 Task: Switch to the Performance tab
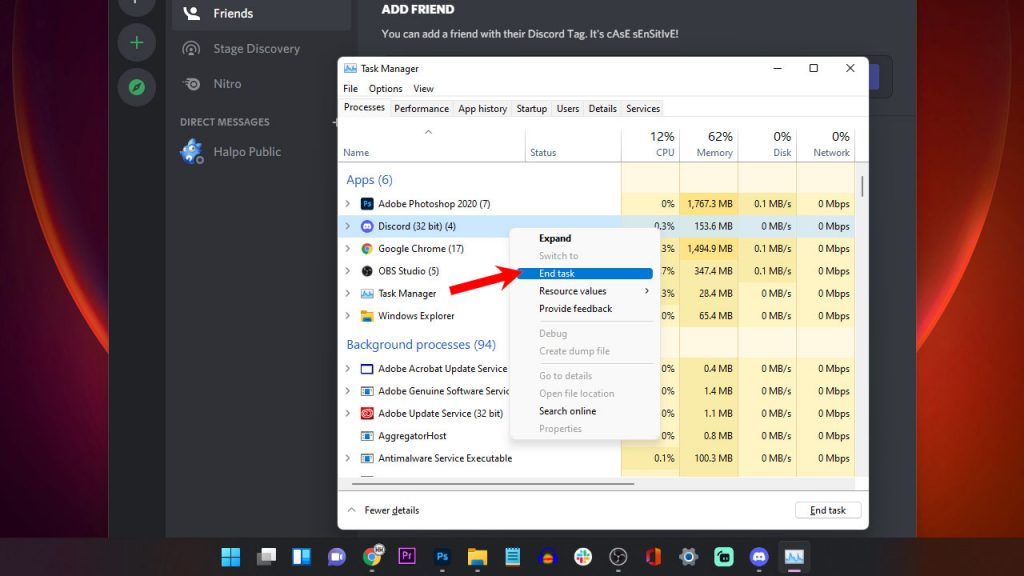[x=421, y=108]
